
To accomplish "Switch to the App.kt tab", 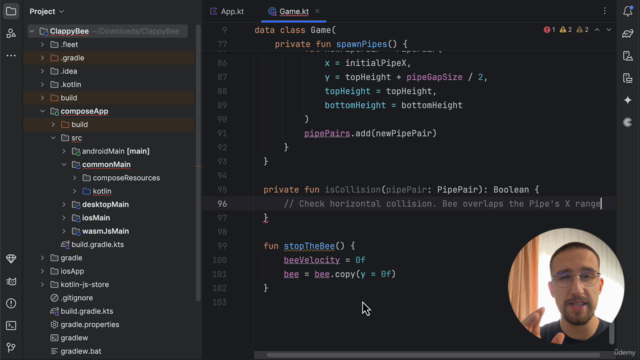I will [227, 11].
